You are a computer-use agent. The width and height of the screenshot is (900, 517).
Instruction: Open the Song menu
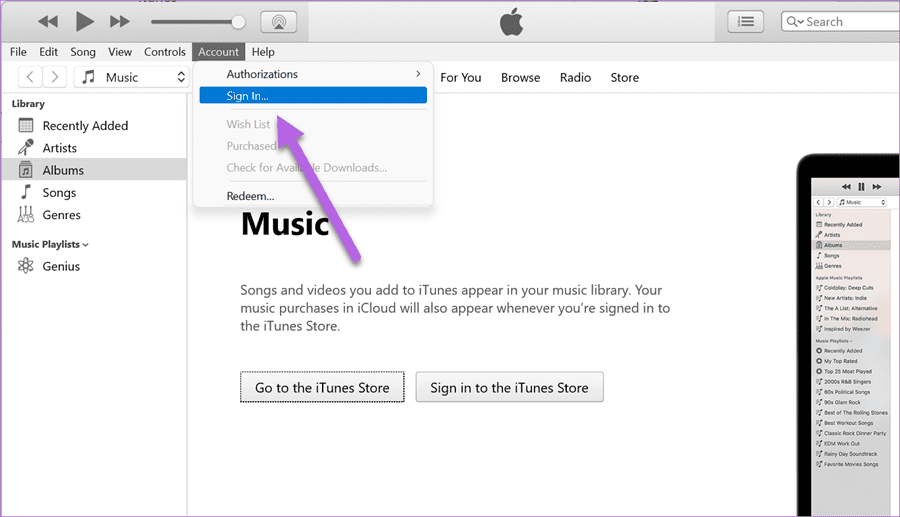[x=83, y=52]
